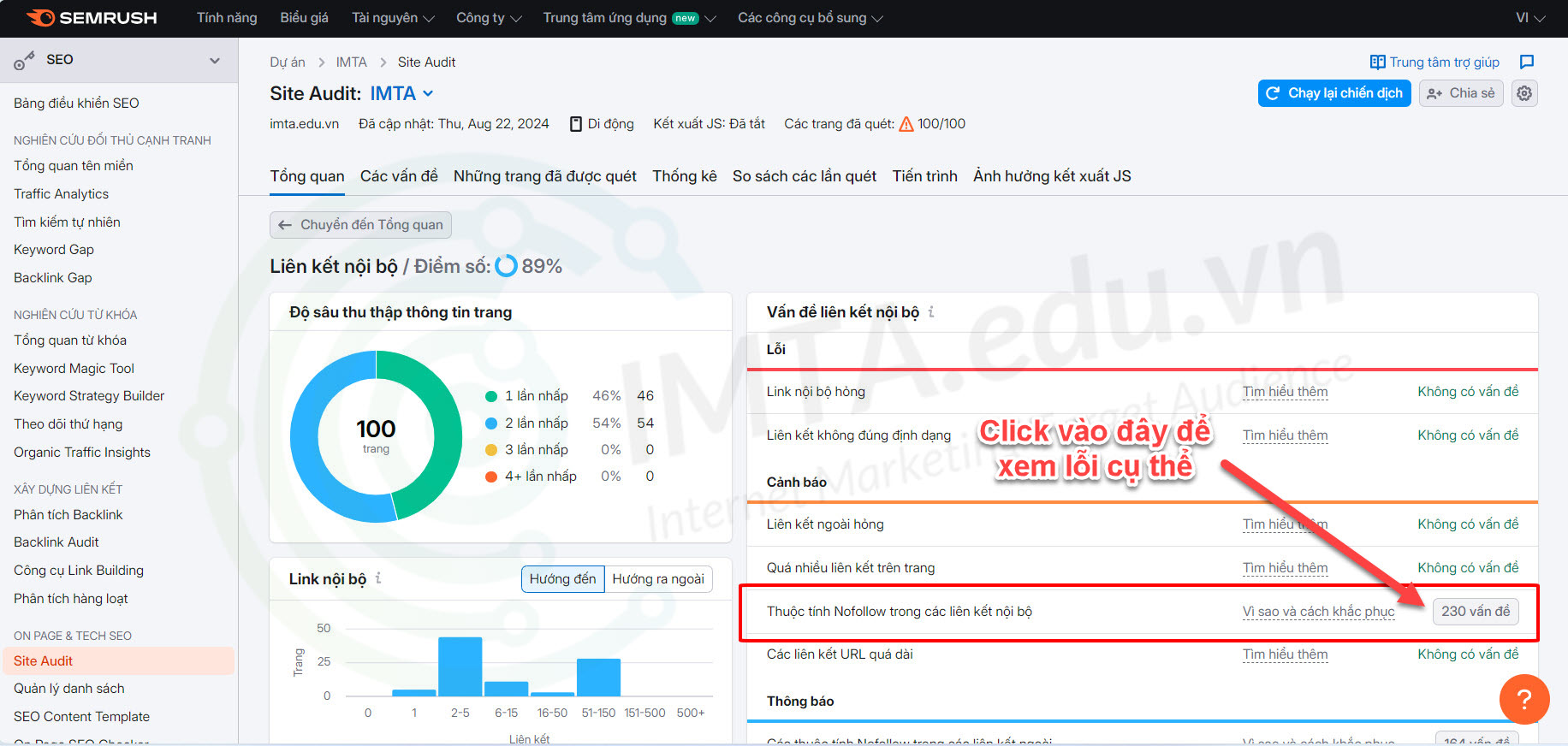Click the mobile device icon
The image size is (1568, 746).
tap(576, 124)
